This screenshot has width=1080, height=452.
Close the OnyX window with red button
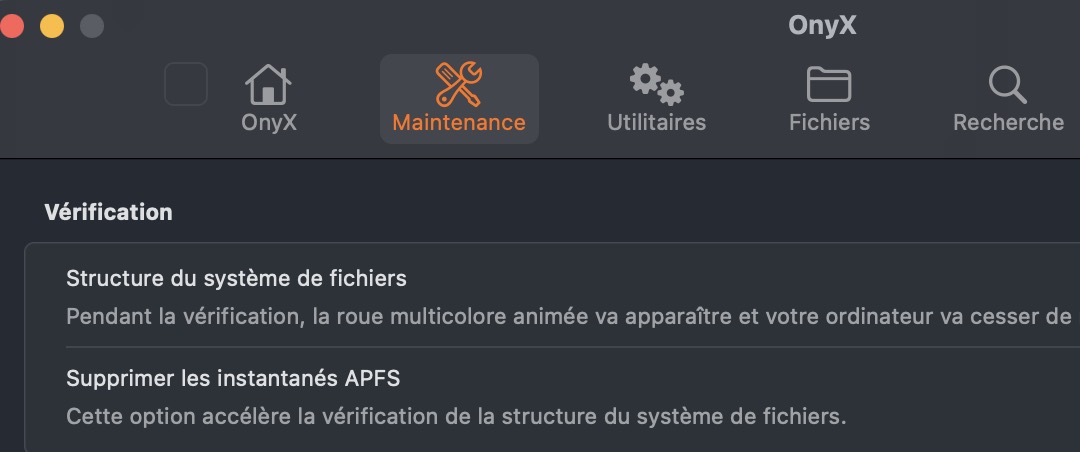coord(12,26)
